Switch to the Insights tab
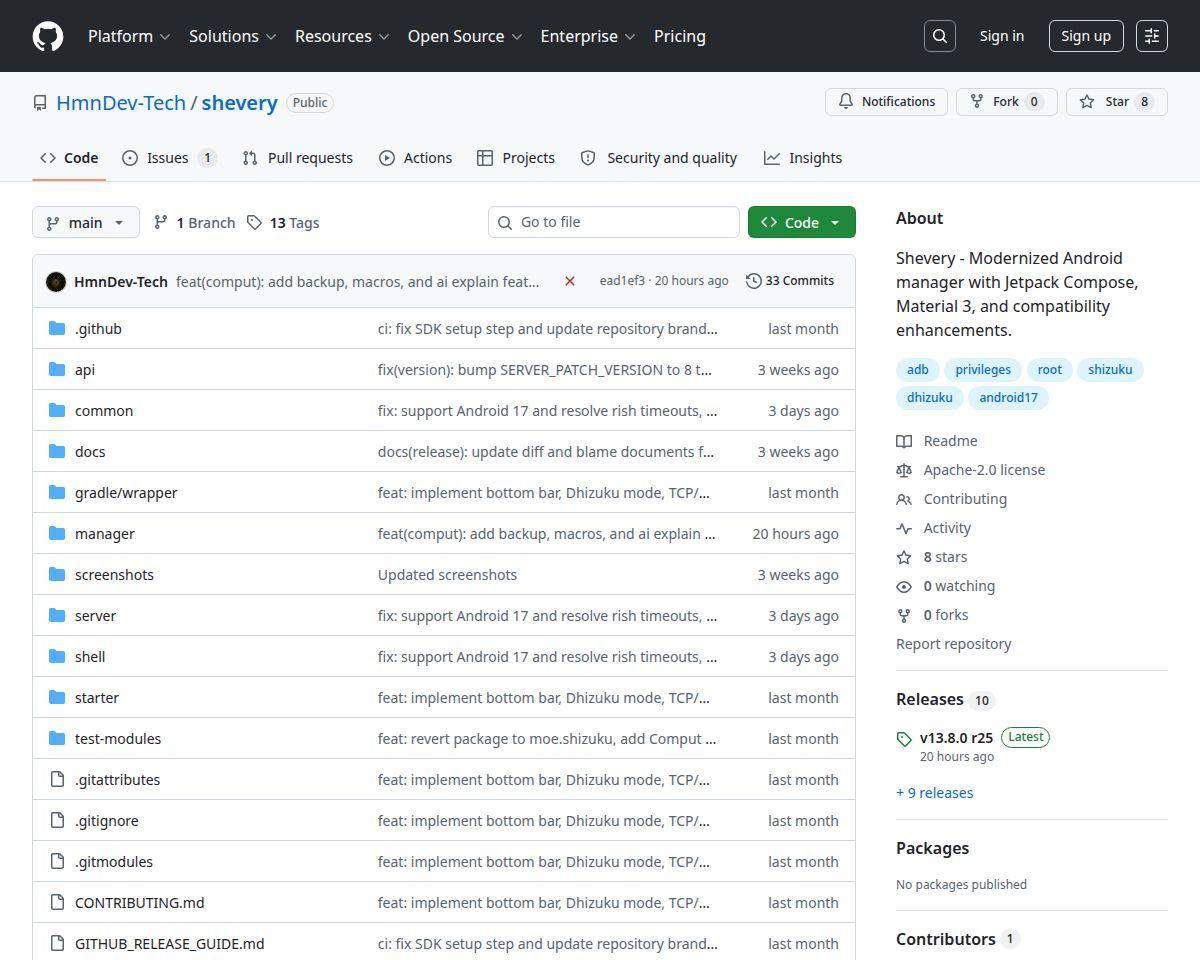 [x=803, y=158]
